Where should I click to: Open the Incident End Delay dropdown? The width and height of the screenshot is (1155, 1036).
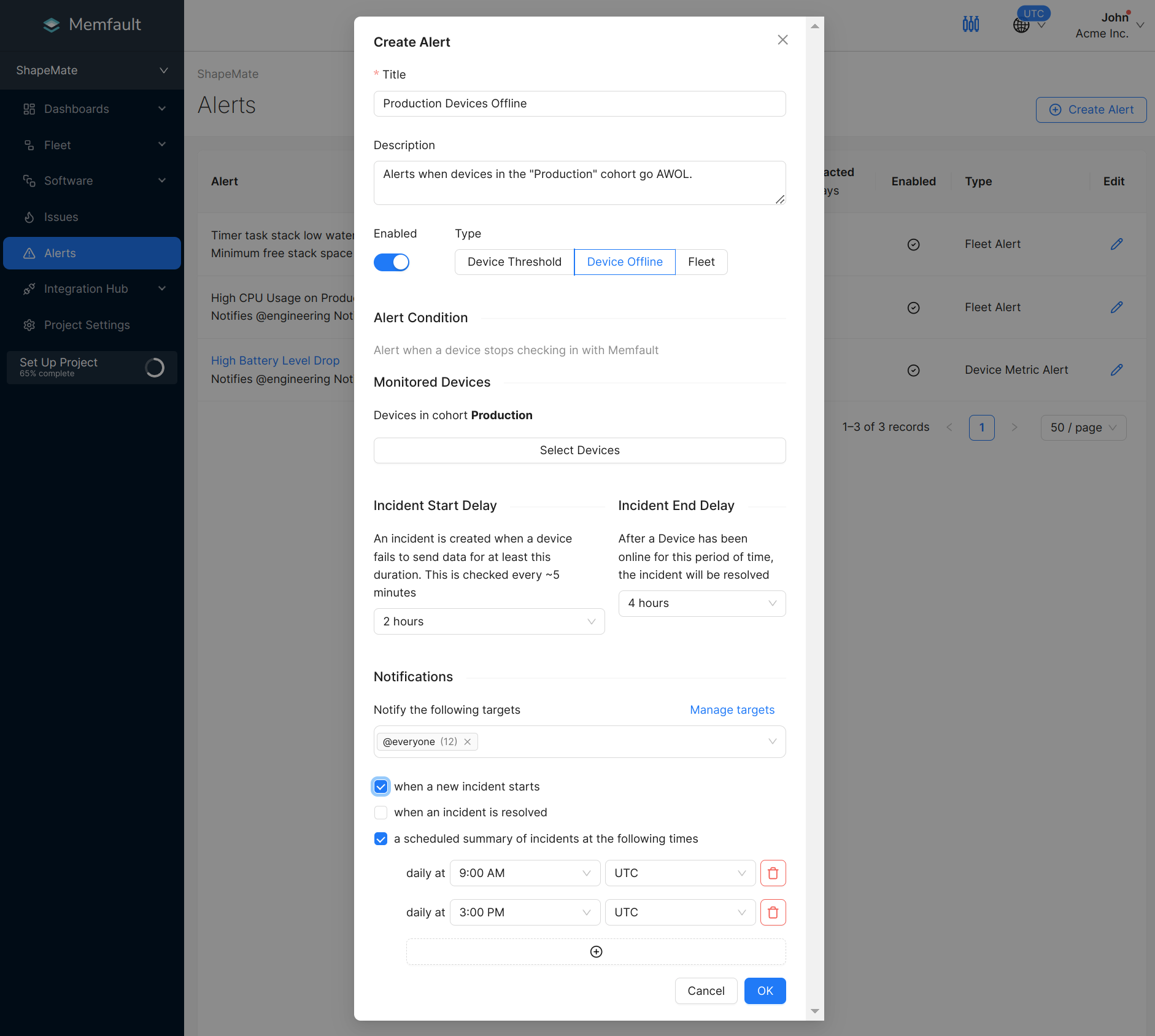pyautogui.click(x=701, y=603)
